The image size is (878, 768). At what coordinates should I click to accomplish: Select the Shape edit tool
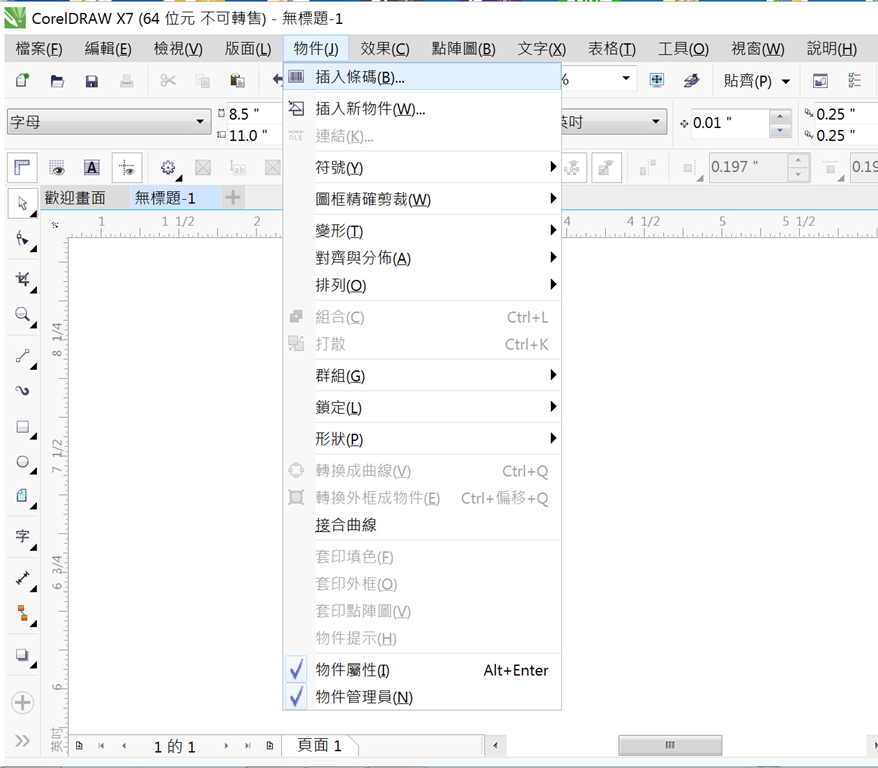(x=22, y=240)
